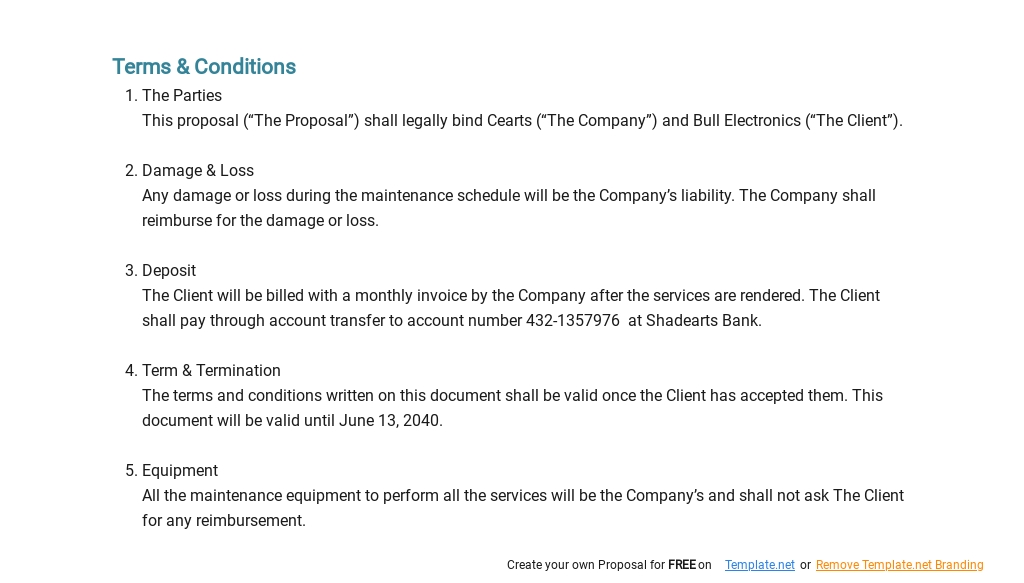Click the "for any reimbursement" line
The height and width of the screenshot is (583, 1024).
pyautogui.click(x=224, y=521)
